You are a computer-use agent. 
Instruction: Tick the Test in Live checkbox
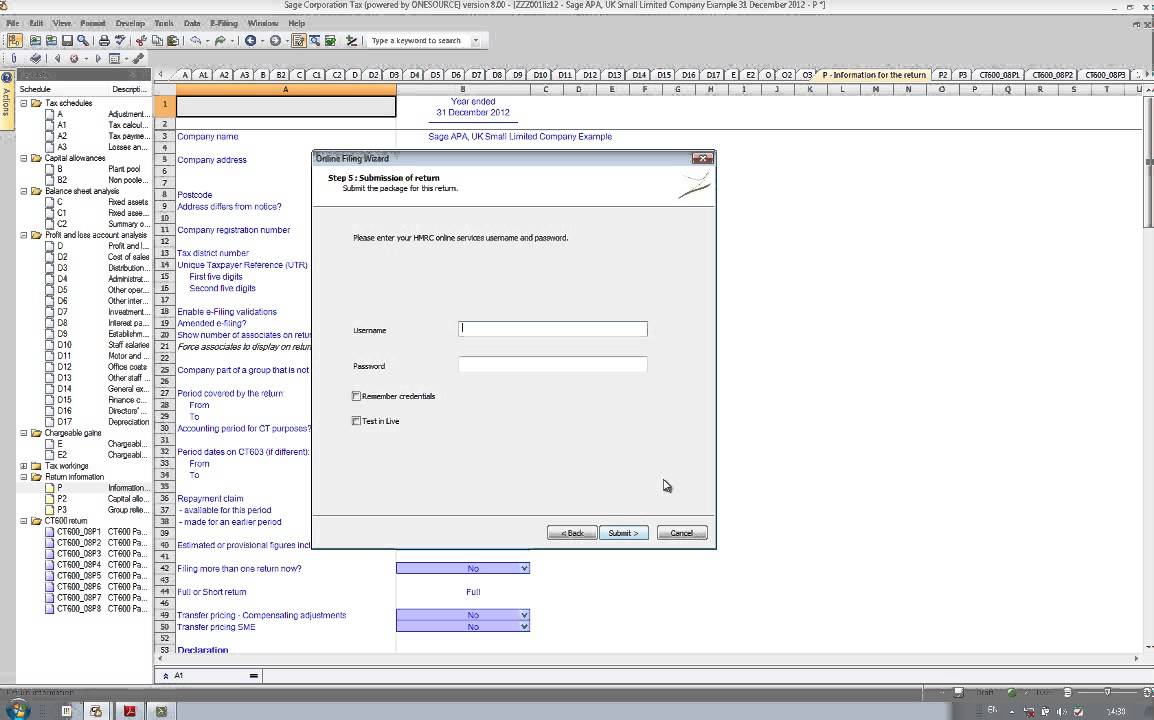(x=356, y=421)
